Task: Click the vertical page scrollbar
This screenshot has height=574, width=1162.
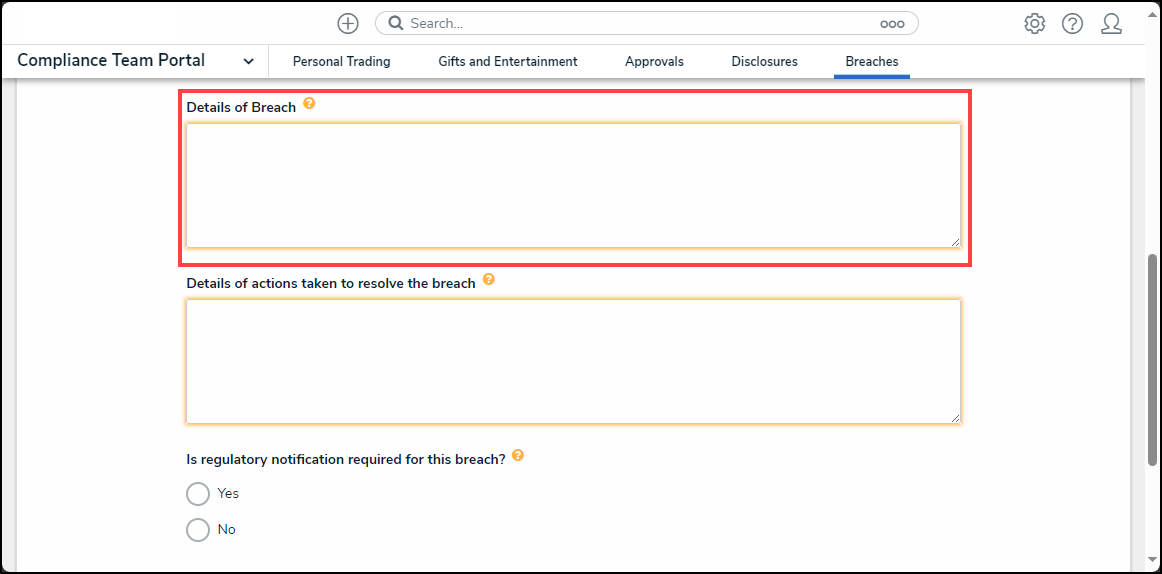Action: (x=1152, y=360)
